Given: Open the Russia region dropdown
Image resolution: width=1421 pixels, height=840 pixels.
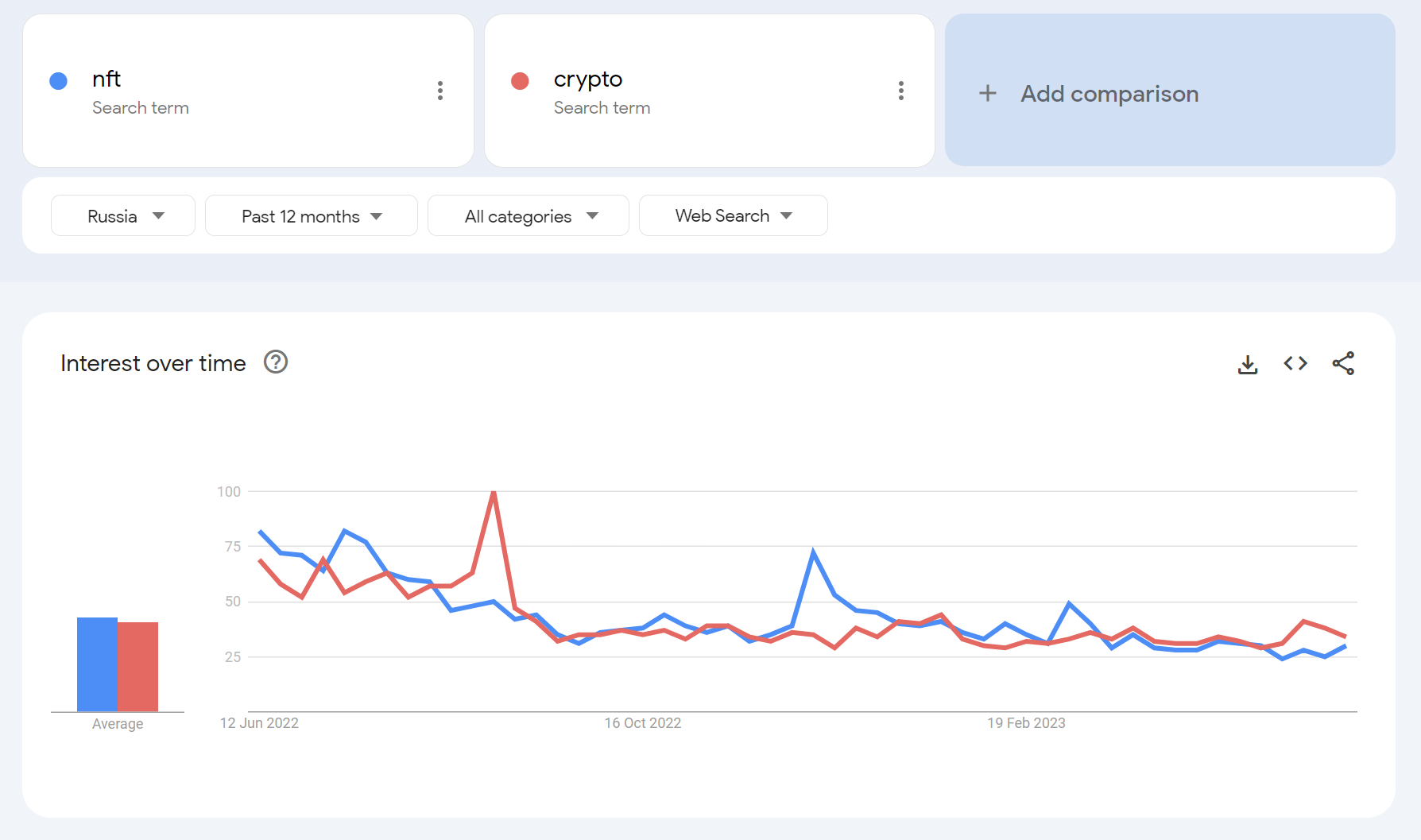Looking at the screenshot, I should point(123,215).
